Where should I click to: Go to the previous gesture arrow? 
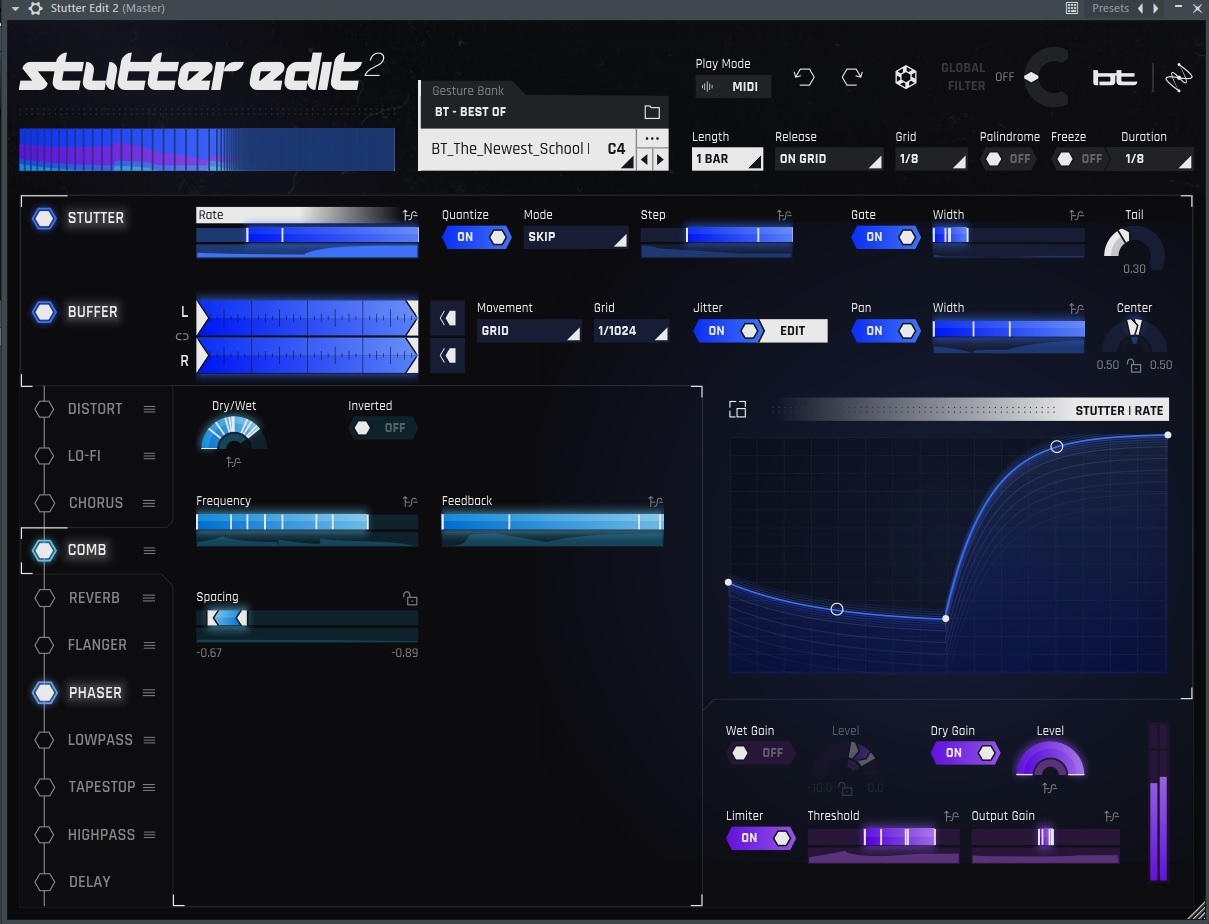pos(645,159)
